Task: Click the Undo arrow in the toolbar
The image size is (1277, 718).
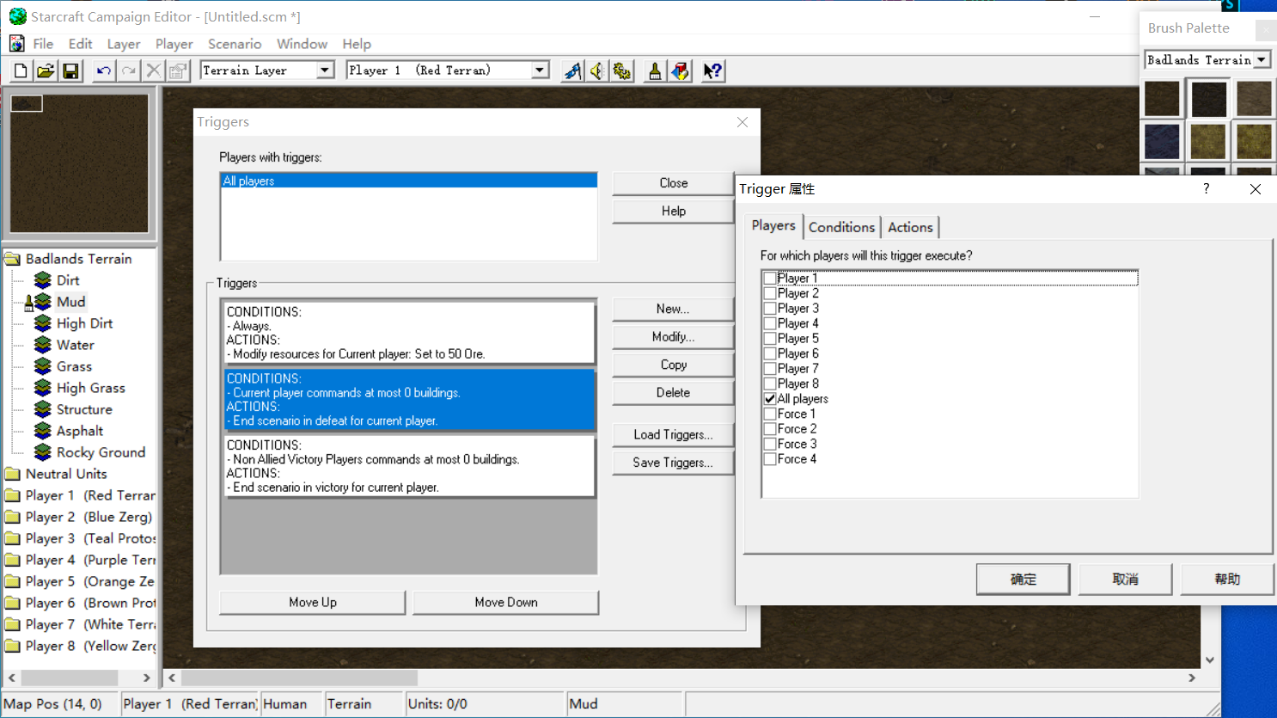Action: (x=103, y=71)
